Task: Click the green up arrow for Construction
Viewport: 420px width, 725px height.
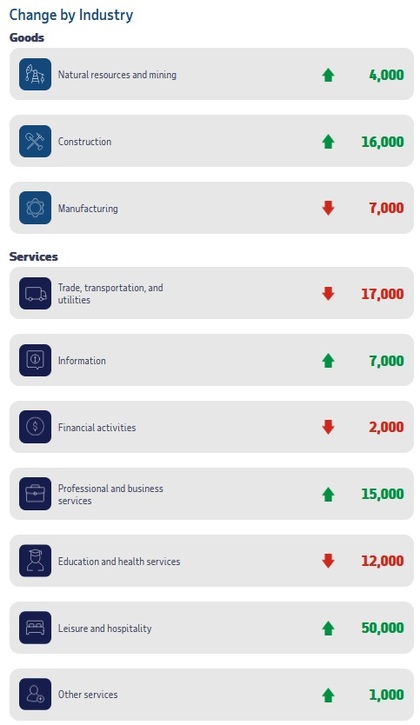Action: pos(328,141)
